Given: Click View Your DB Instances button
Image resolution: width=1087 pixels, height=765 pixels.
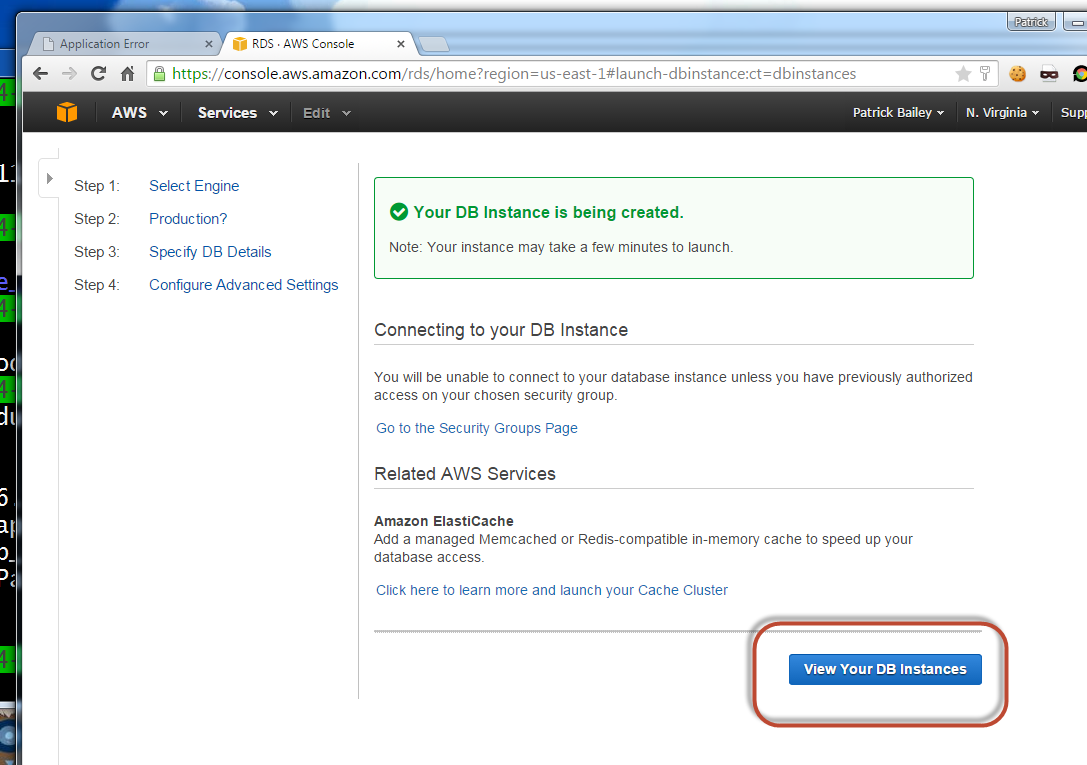Looking at the screenshot, I should (885, 669).
